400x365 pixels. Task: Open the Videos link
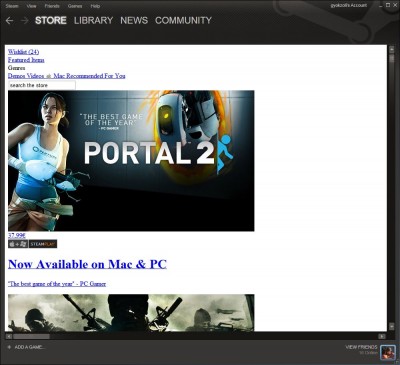tap(35, 76)
